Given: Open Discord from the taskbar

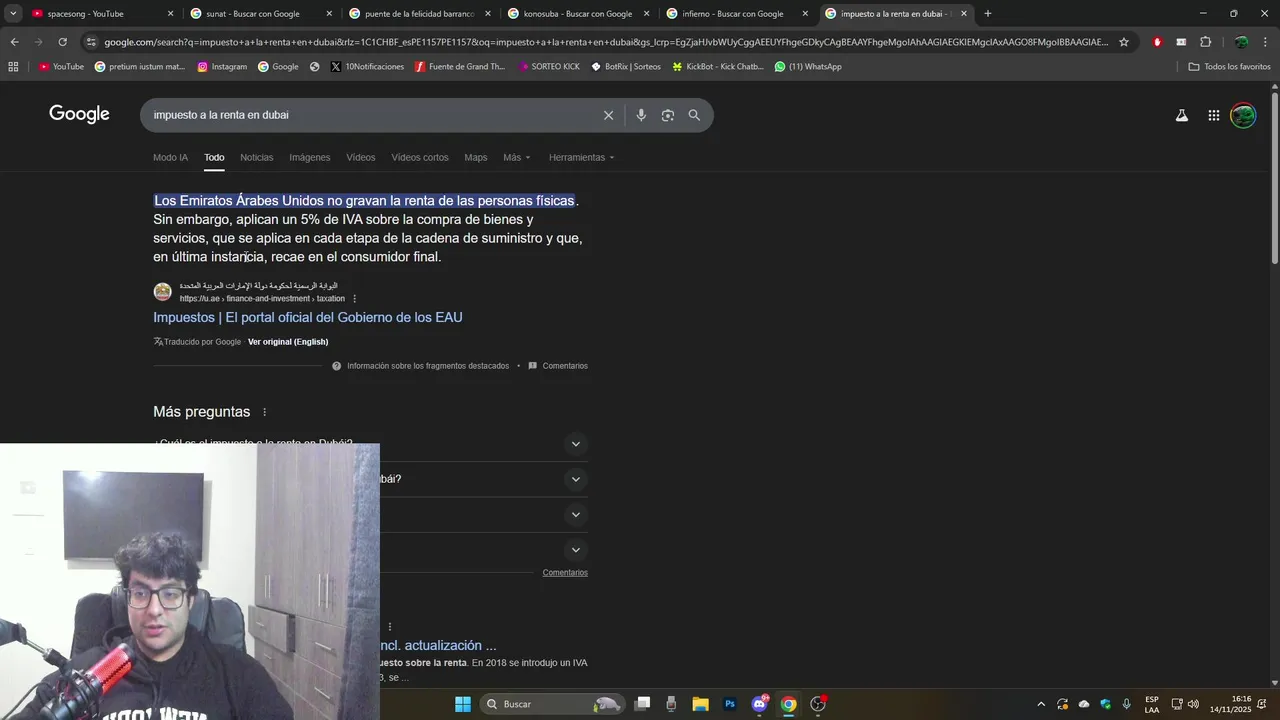Looking at the screenshot, I should click(x=759, y=704).
